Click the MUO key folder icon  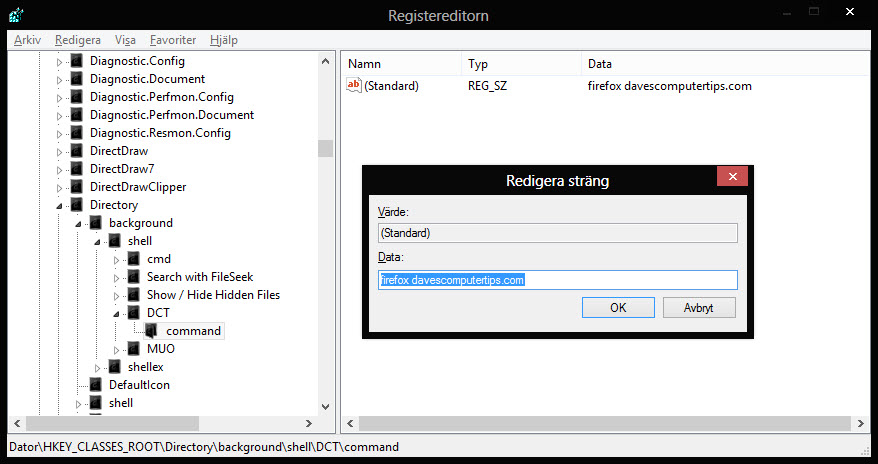(x=134, y=349)
